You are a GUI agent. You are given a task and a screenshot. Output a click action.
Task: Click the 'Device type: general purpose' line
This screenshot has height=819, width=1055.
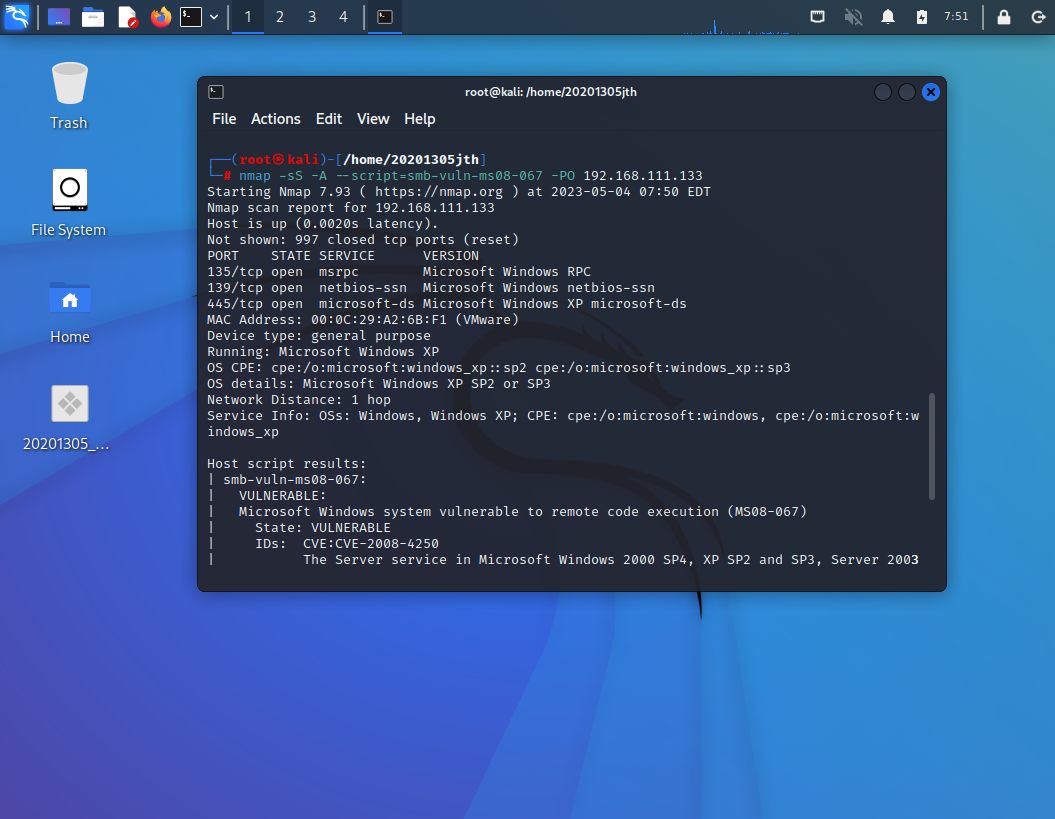319,336
